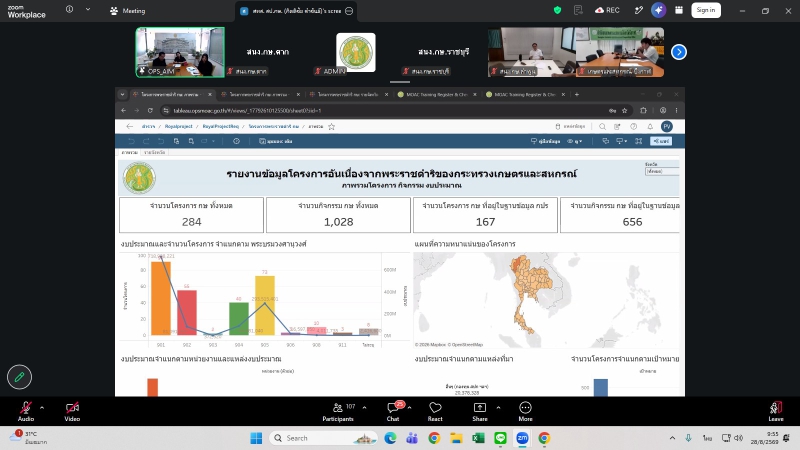Open the Participants panel
This screenshot has height=450, width=800.
pyautogui.click(x=338, y=411)
